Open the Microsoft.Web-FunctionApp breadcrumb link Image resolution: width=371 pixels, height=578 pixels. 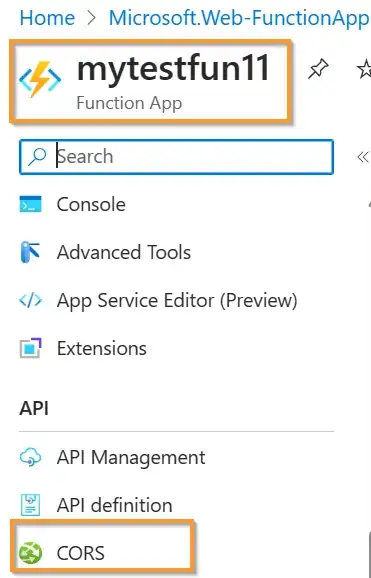240,18
